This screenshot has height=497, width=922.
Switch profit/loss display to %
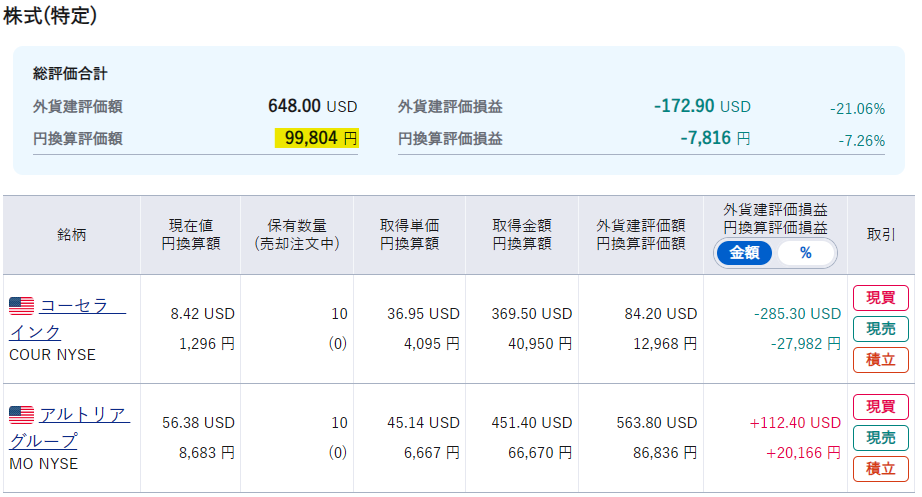click(x=805, y=253)
